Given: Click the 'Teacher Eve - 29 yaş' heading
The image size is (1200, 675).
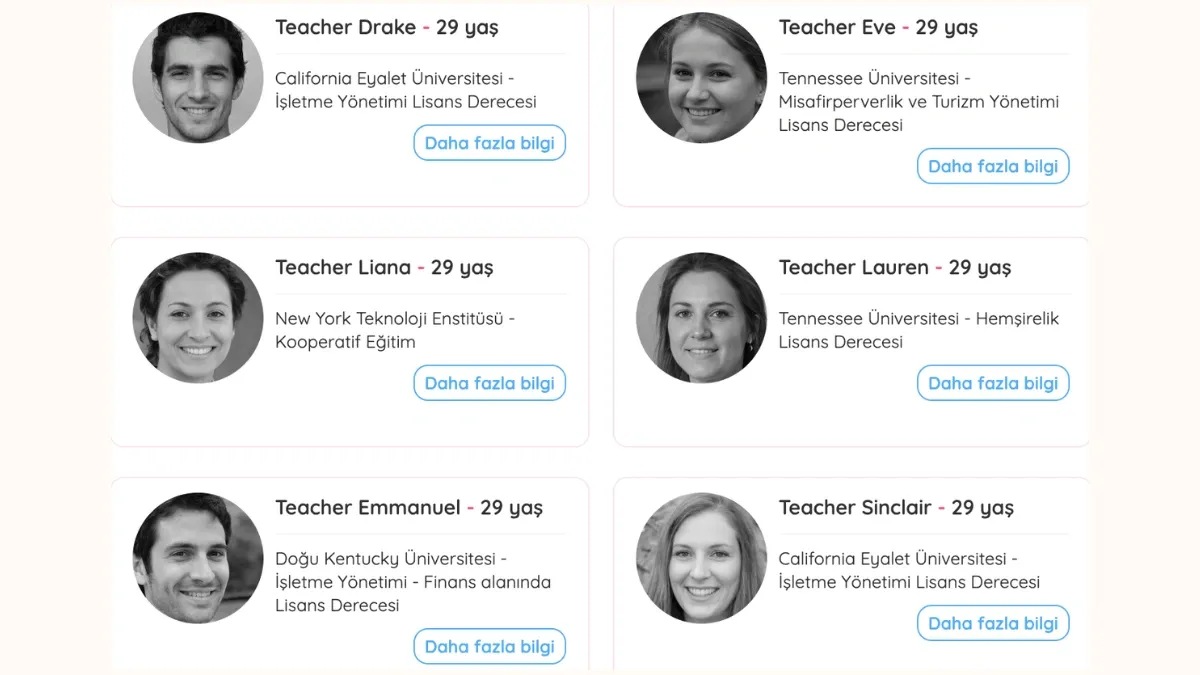Looking at the screenshot, I should click(879, 28).
